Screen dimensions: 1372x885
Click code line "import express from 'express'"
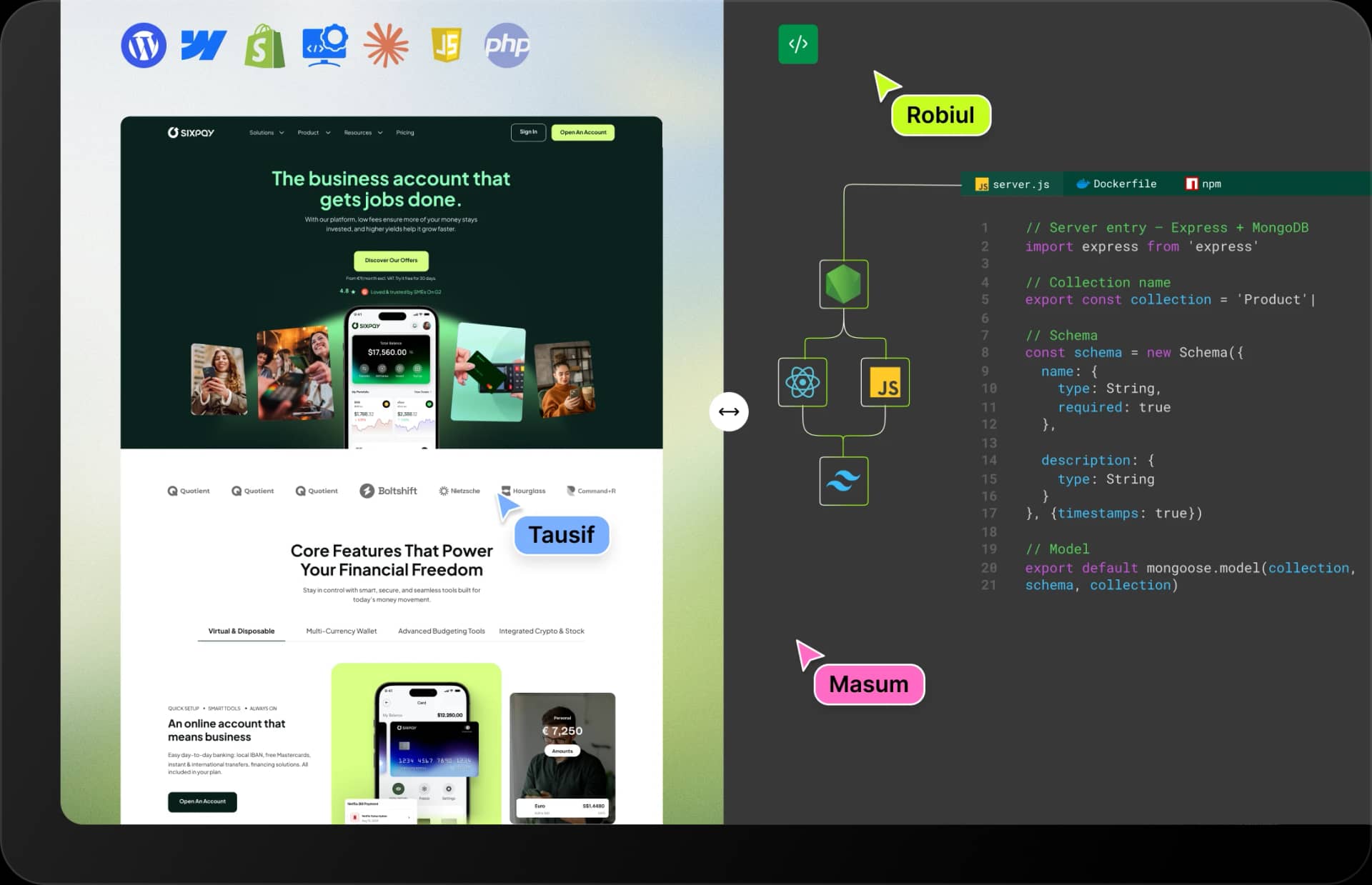(1141, 246)
